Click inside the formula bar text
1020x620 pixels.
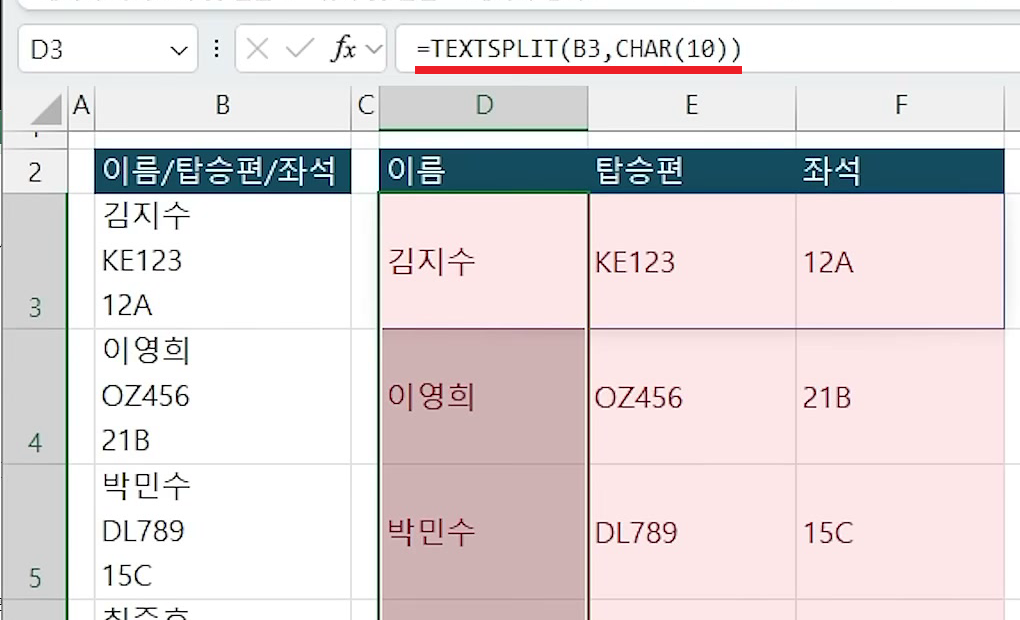coord(578,49)
